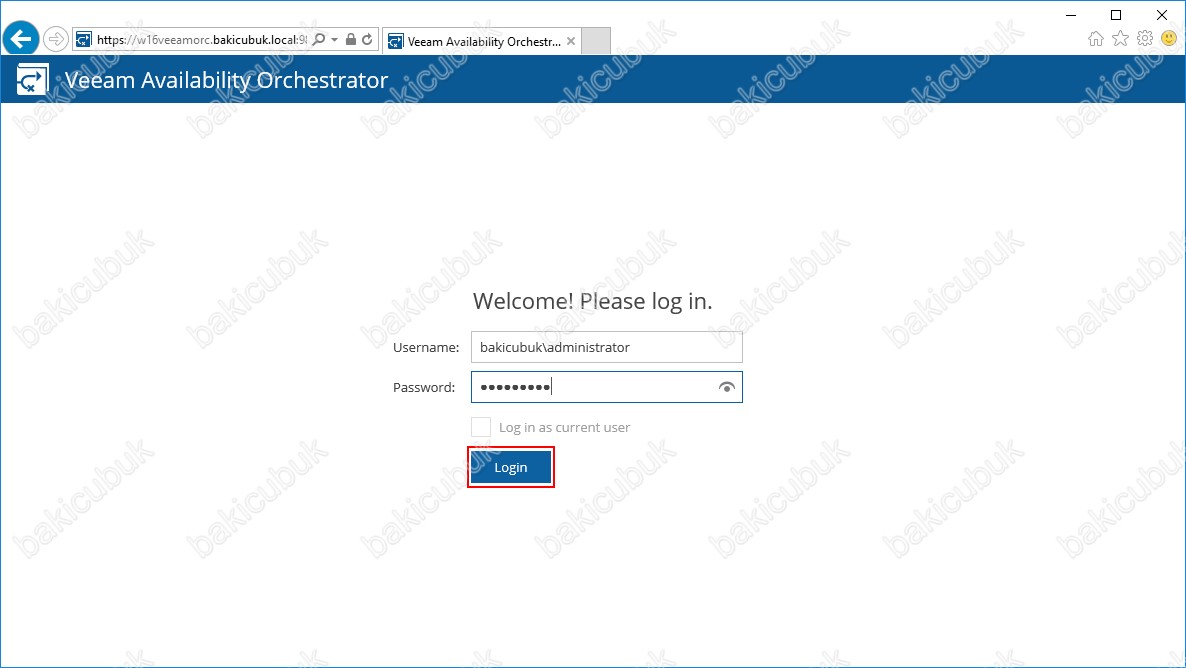Click the browser Home icon
Image resolution: width=1186 pixels, height=668 pixels.
point(1095,39)
